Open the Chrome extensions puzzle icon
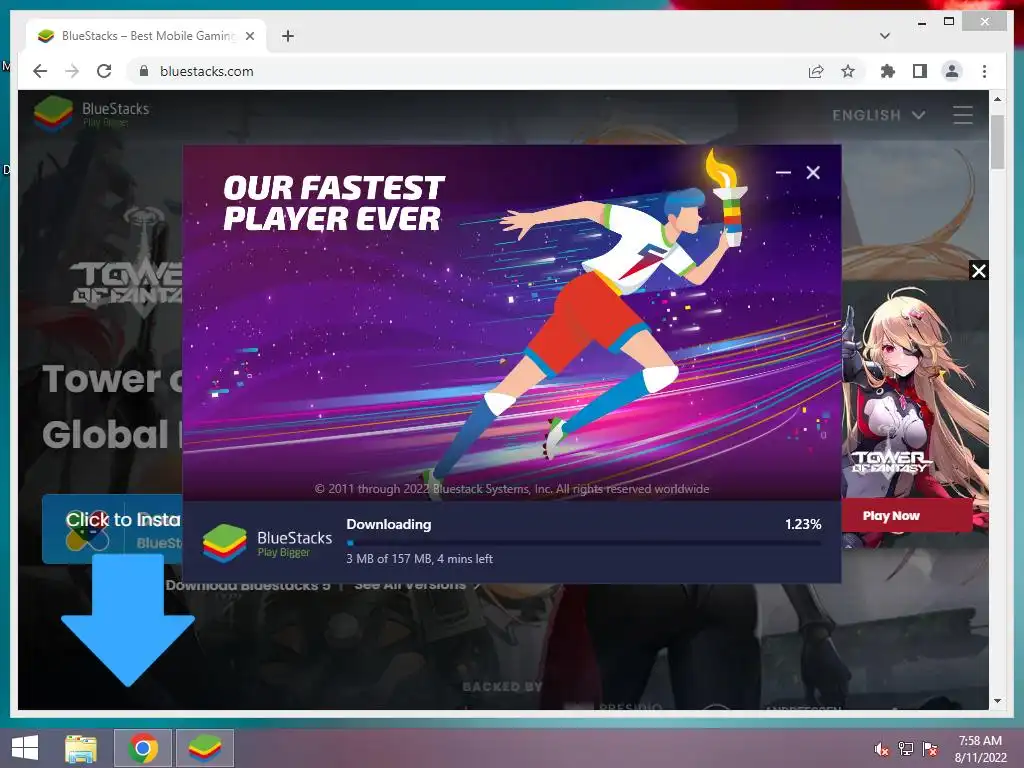 [x=888, y=71]
